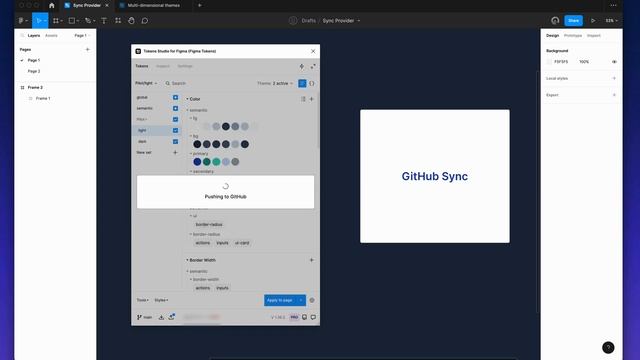
Task: Select Page 2 in Pages list
Action: (x=34, y=71)
